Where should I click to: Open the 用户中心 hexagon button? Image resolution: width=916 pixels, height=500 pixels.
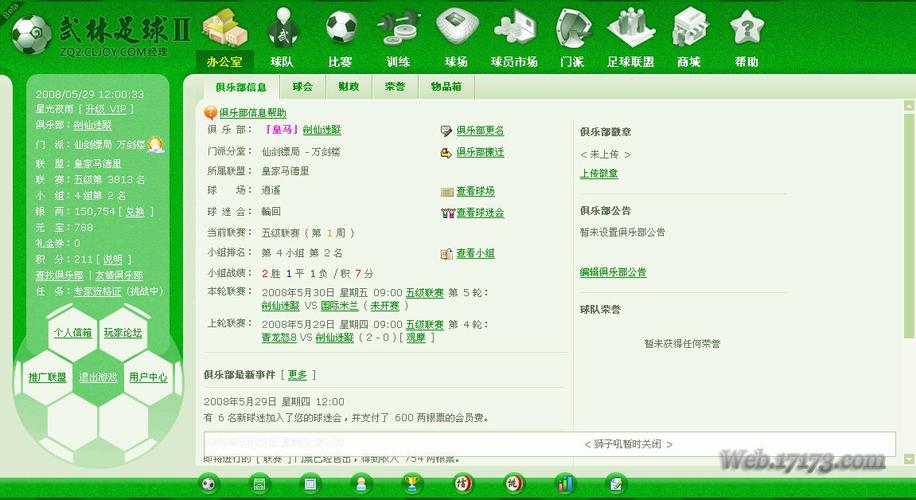click(x=148, y=377)
